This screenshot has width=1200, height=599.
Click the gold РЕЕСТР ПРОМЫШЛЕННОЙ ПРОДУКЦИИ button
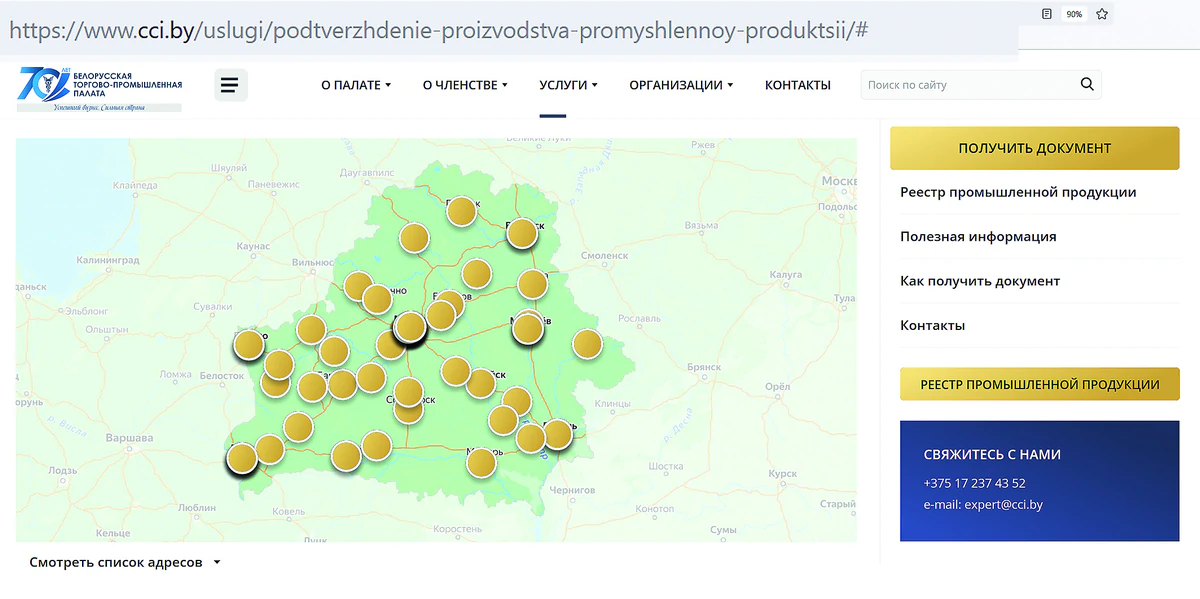[x=1040, y=384]
